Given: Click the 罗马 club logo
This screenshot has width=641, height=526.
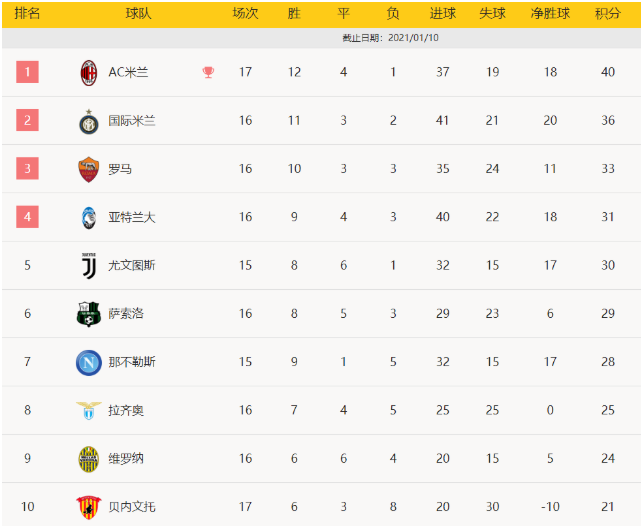Looking at the screenshot, I should 89,169.
